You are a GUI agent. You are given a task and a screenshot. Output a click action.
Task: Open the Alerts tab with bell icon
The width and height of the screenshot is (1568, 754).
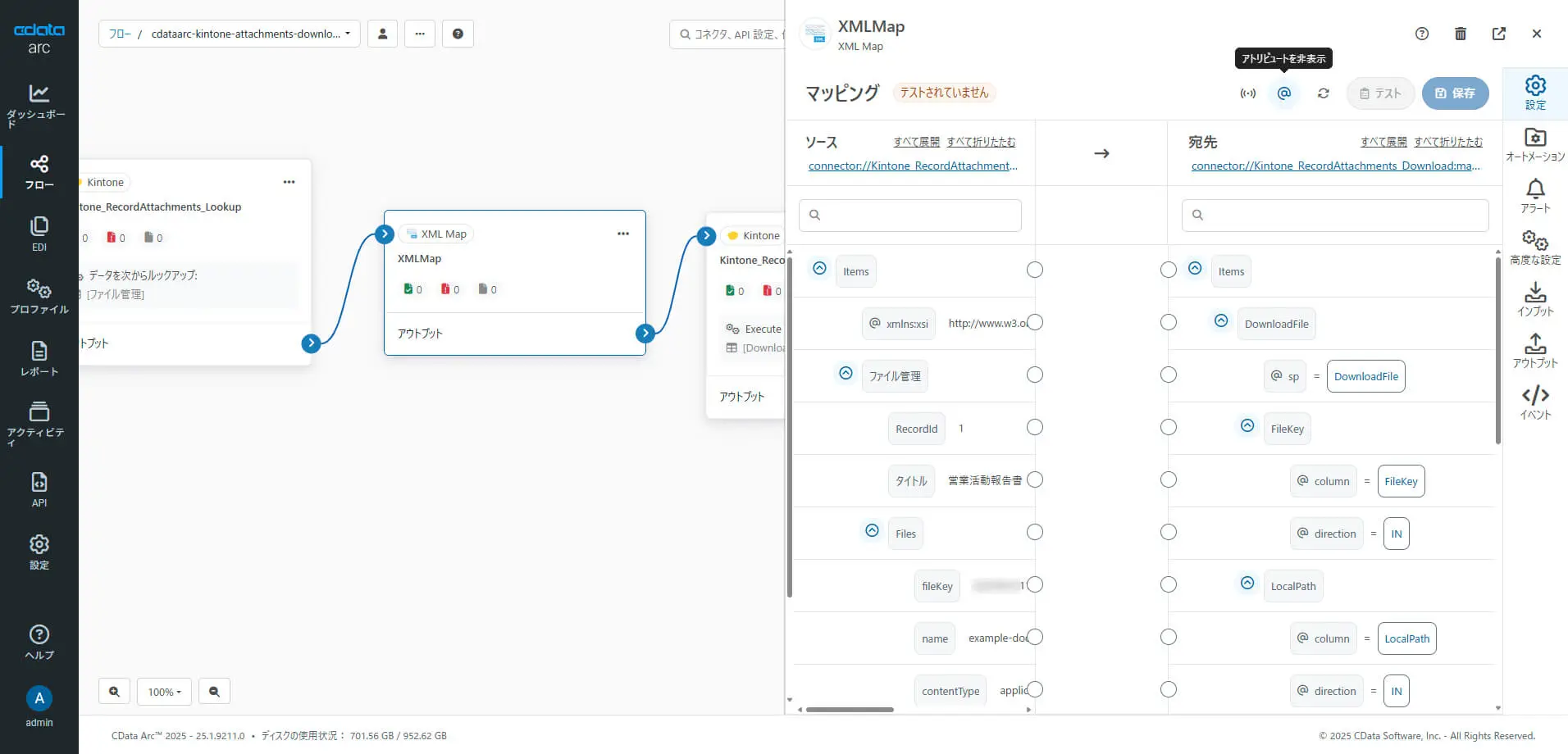pyautogui.click(x=1535, y=197)
